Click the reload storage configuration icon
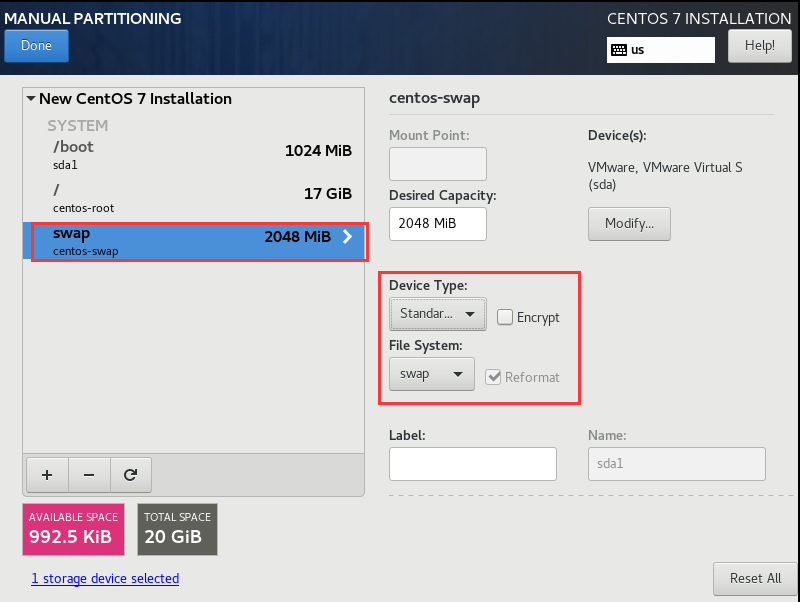This screenshot has height=602, width=800. click(131, 475)
